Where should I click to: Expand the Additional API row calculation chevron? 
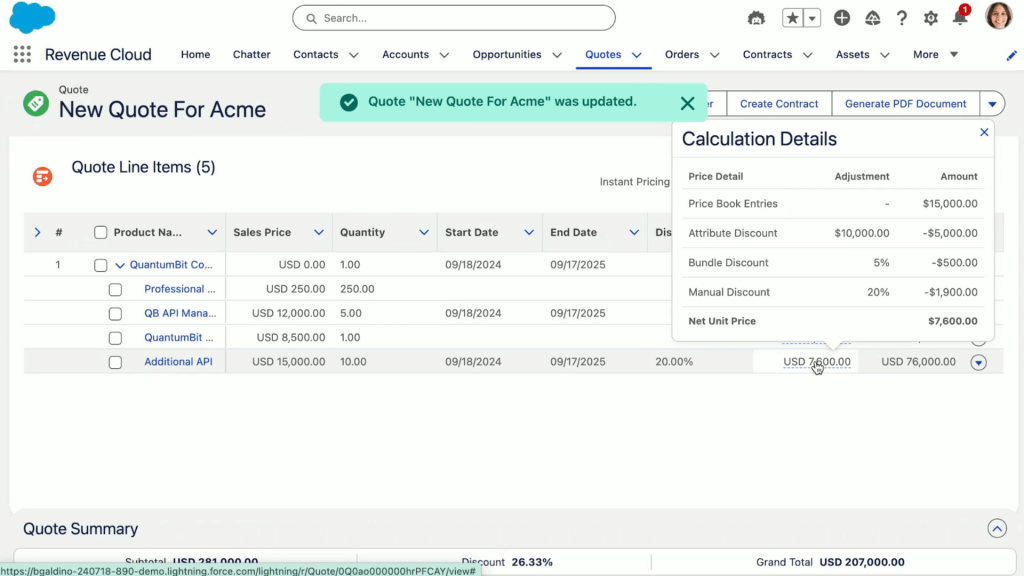pos(978,362)
